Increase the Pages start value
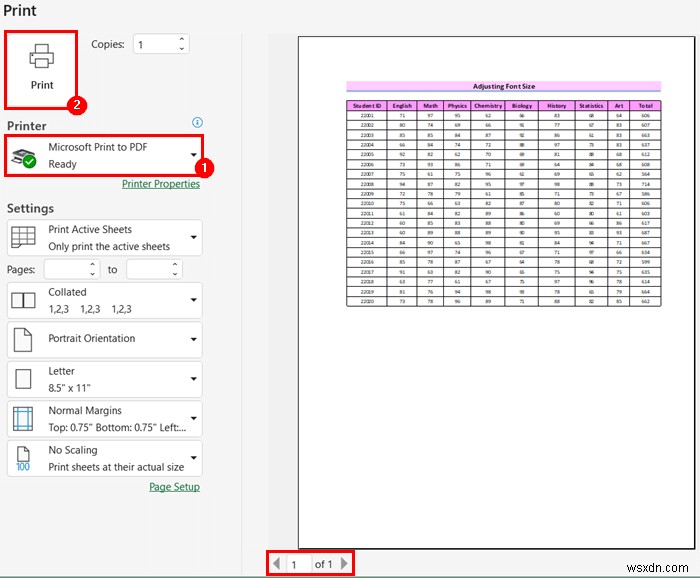Image resolution: width=700 pixels, height=578 pixels. point(92,265)
